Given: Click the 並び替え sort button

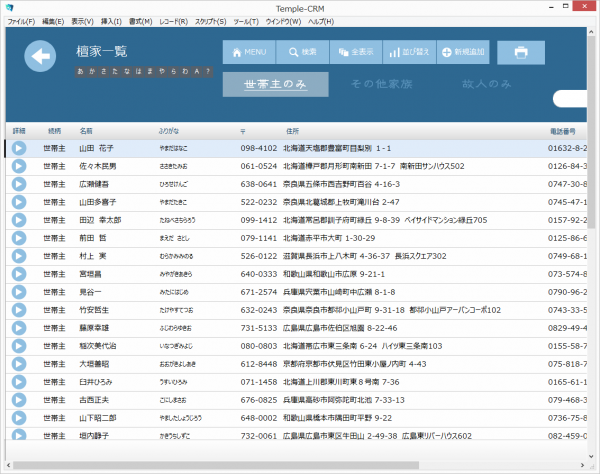Looking at the screenshot, I should (409, 52).
